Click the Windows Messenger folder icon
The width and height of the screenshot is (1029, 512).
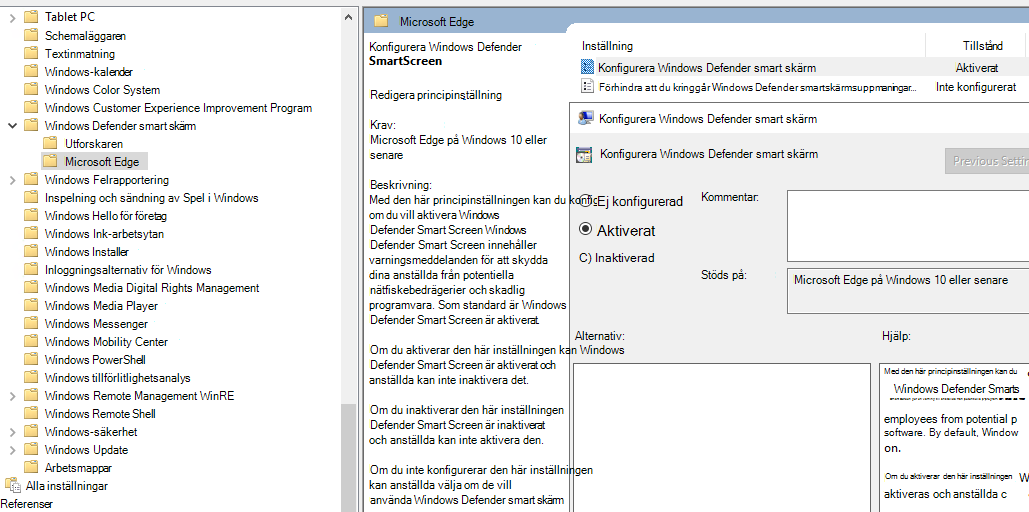(x=31, y=324)
